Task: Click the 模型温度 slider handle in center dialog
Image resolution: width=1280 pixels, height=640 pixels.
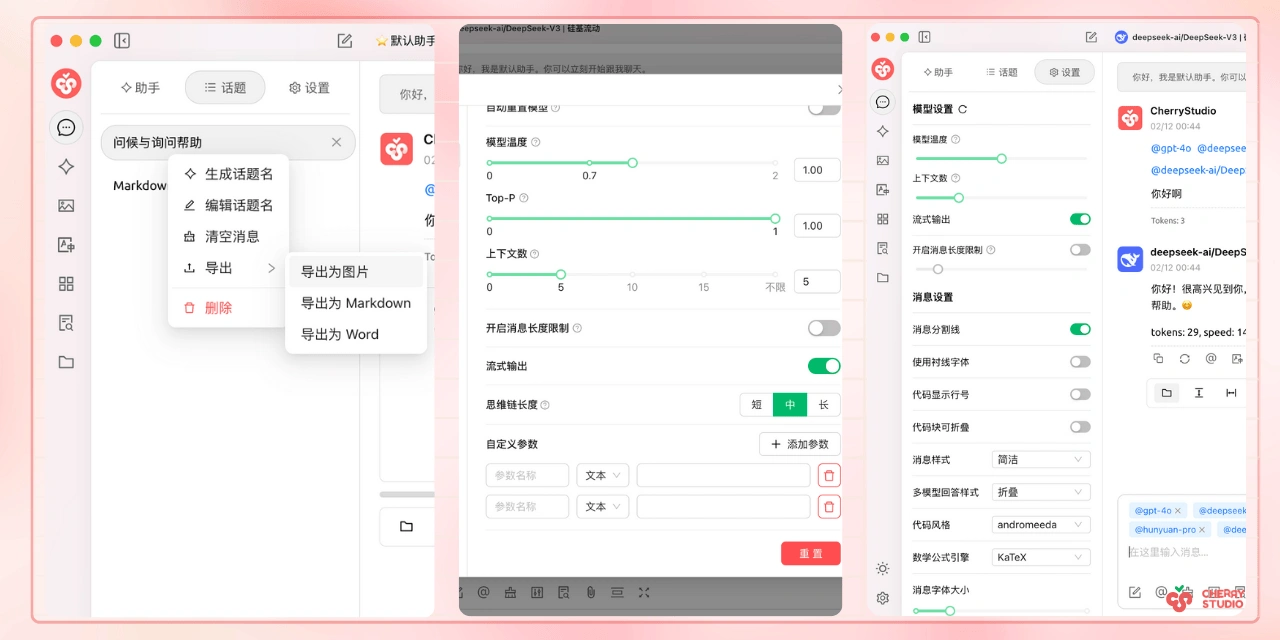Action: pos(632,163)
